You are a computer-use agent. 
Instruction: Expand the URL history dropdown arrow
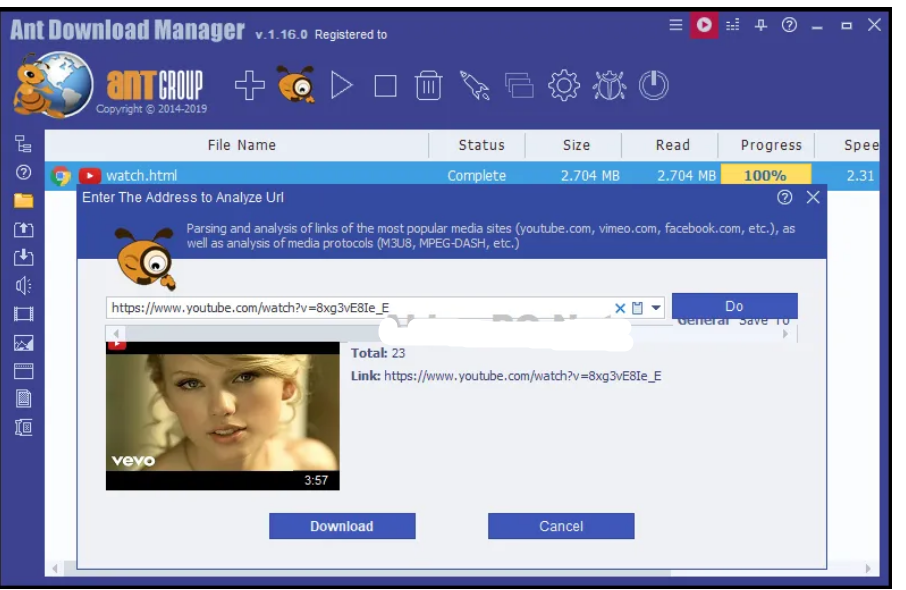657,308
